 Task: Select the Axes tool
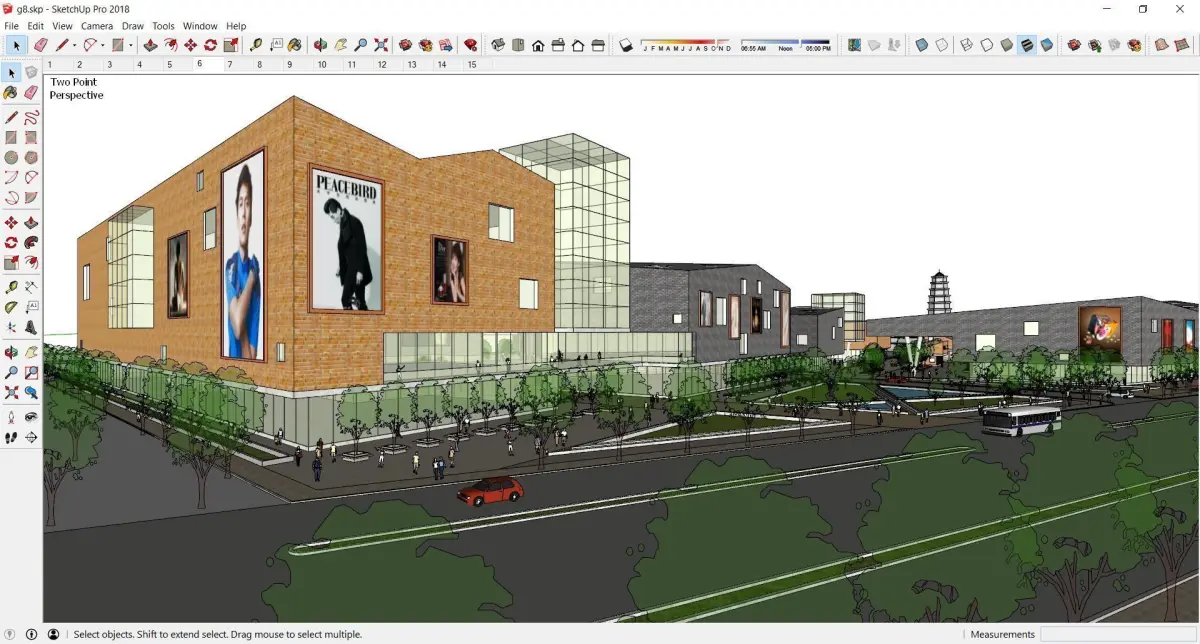pos(11,327)
